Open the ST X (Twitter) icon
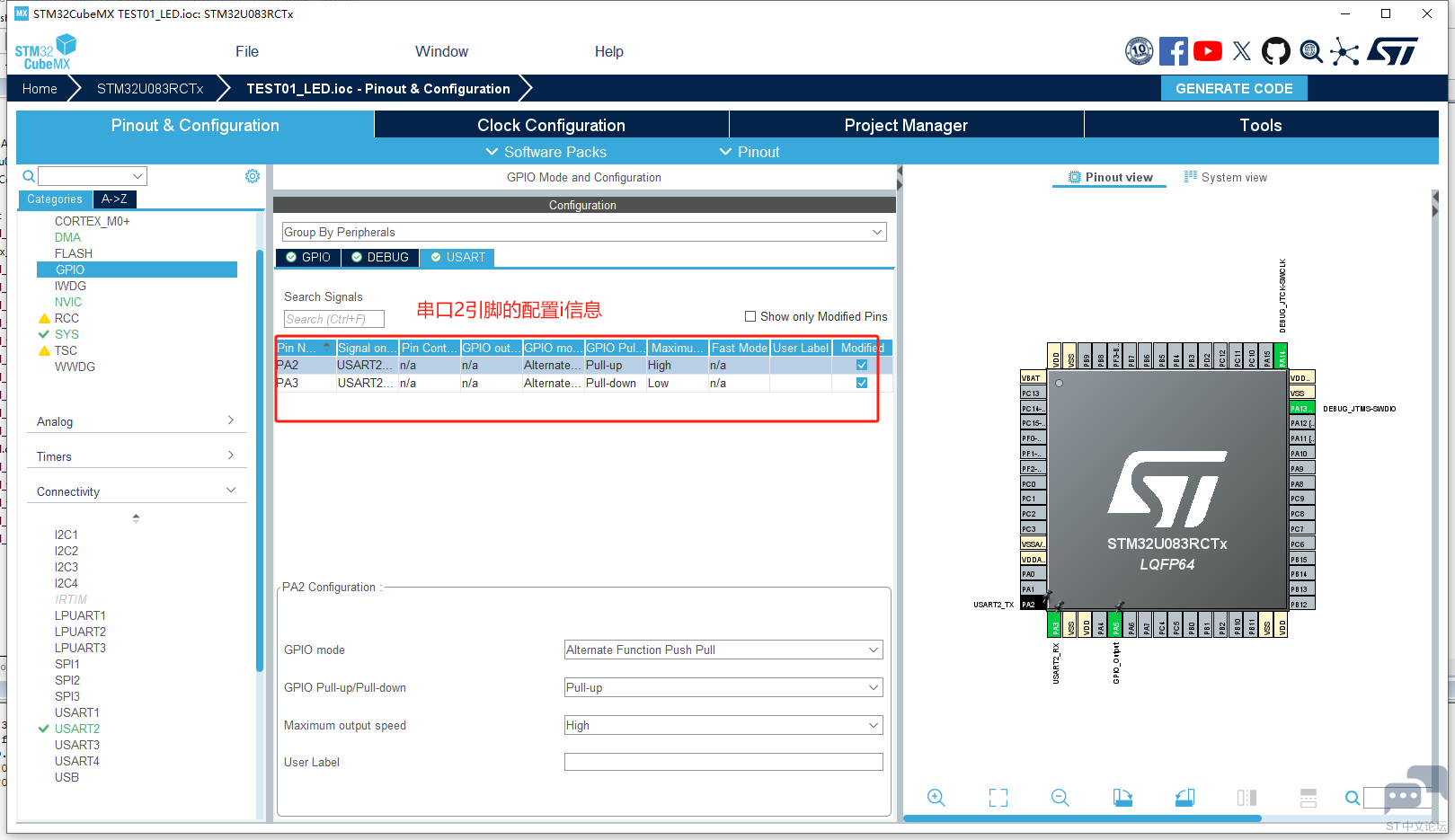The width and height of the screenshot is (1455, 840). (x=1242, y=51)
